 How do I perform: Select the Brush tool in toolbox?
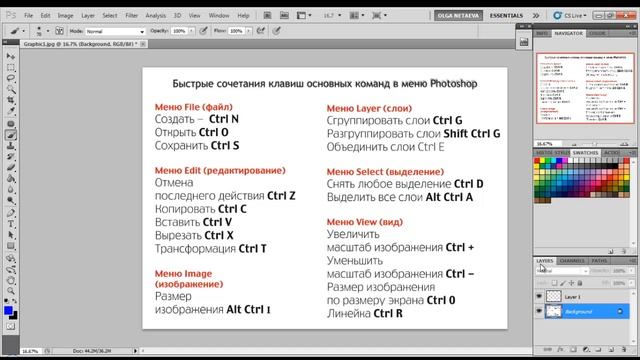[x=11, y=135]
